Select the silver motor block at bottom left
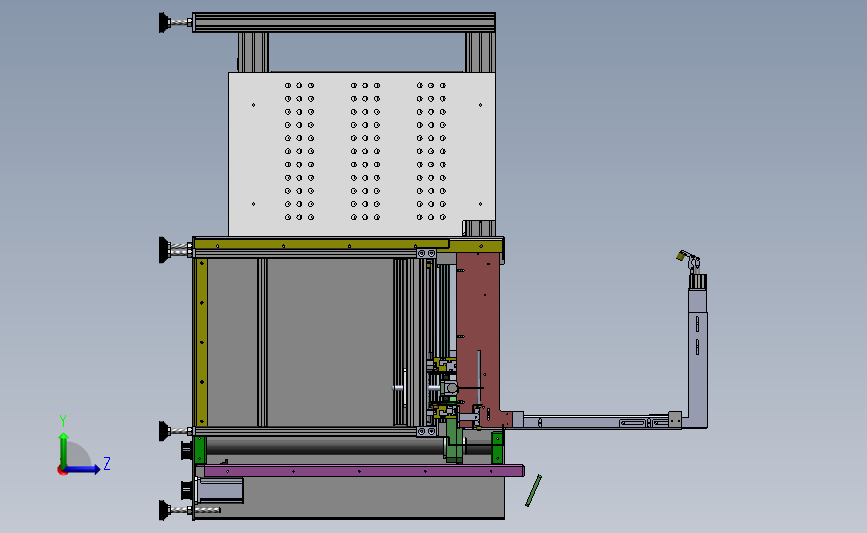The height and width of the screenshot is (533, 867). pos(221,489)
